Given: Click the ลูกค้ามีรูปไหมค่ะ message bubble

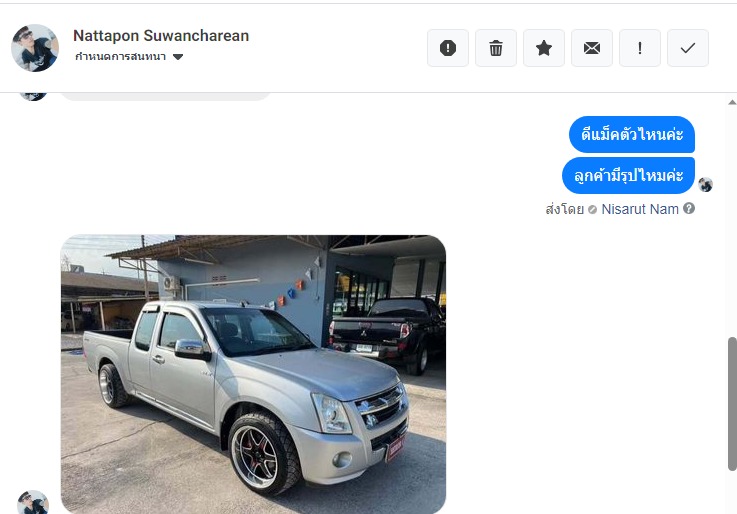Looking at the screenshot, I should pos(628,175).
